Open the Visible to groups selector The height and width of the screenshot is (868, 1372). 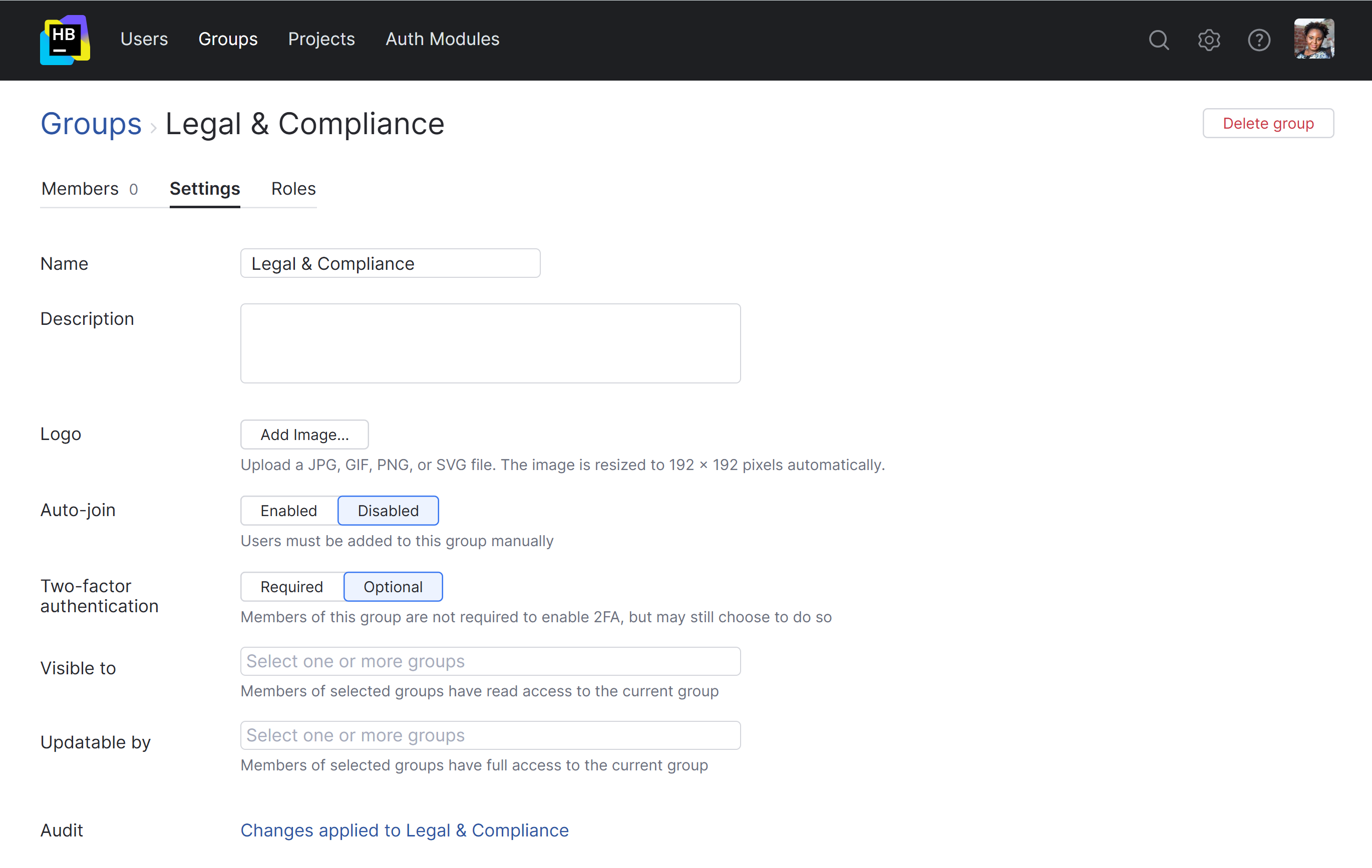click(x=490, y=661)
